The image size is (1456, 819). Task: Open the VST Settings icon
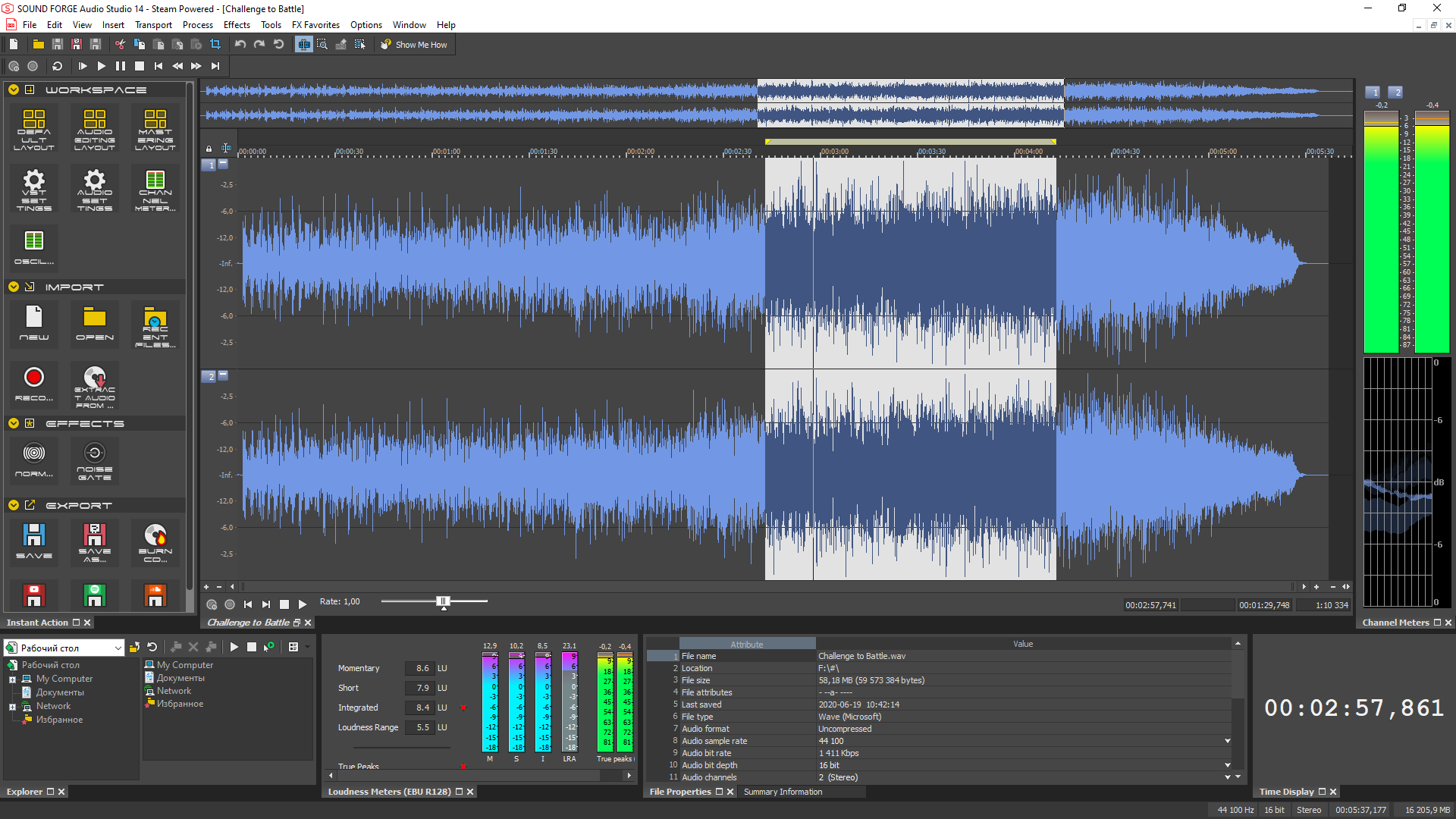click(x=34, y=190)
